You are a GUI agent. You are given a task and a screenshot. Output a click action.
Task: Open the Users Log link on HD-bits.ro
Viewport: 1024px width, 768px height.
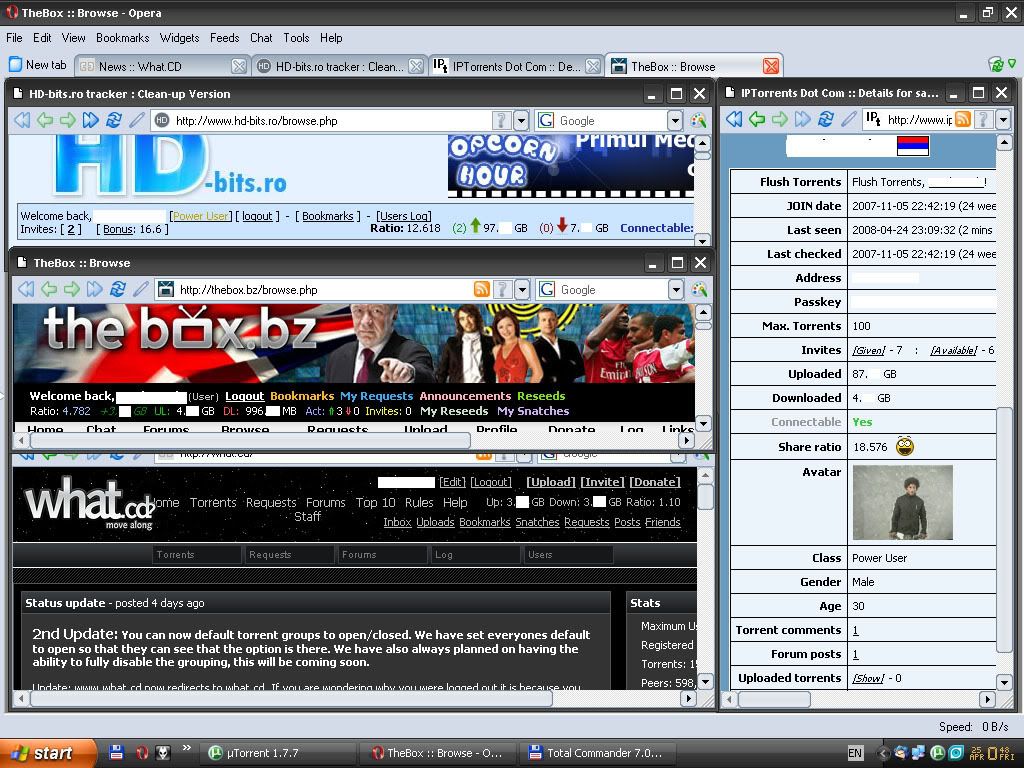(x=404, y=216)
